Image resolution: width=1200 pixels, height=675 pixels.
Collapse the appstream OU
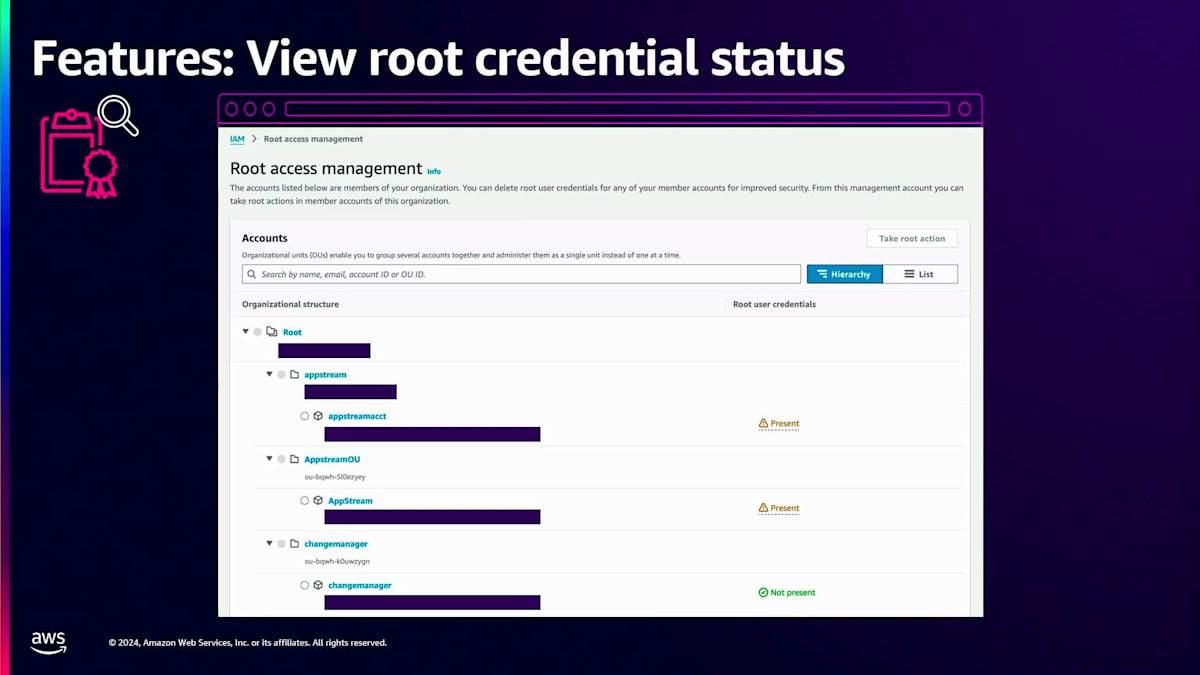tap(269, 374)
